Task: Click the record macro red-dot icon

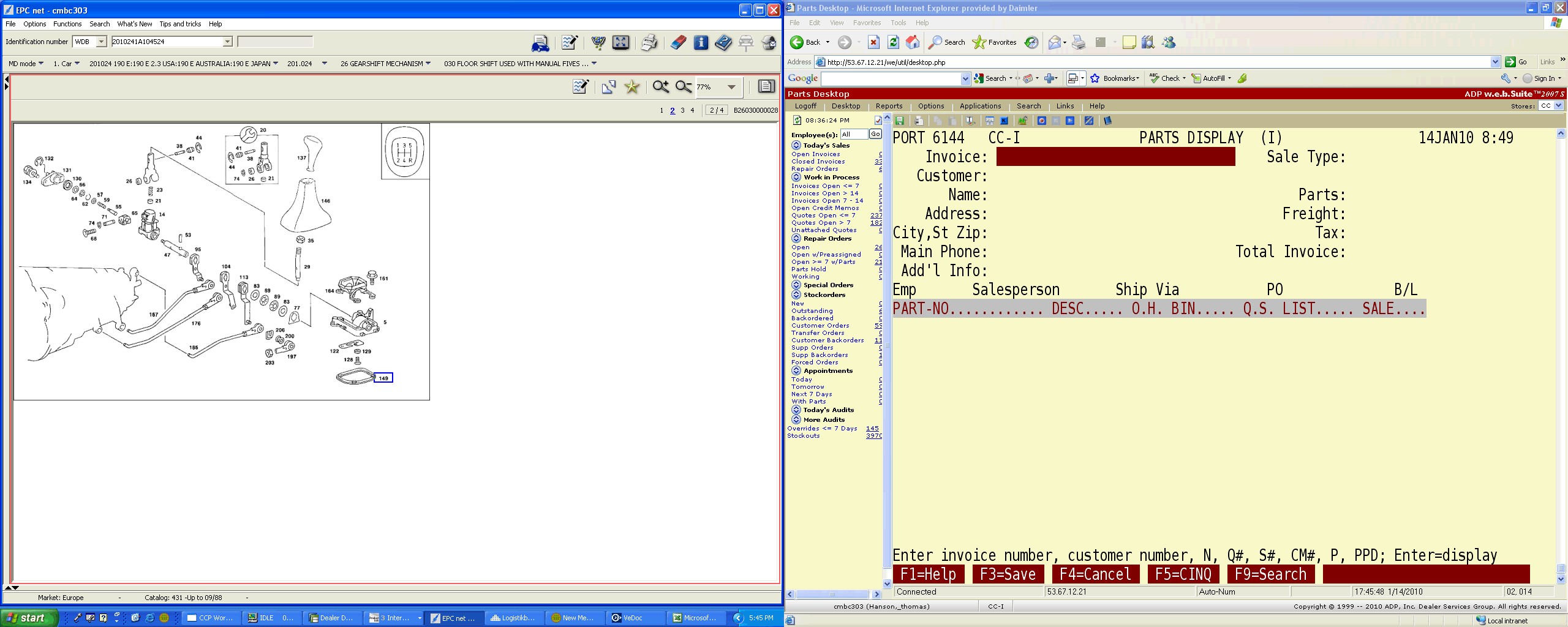Action: (x=1041, y=121)
